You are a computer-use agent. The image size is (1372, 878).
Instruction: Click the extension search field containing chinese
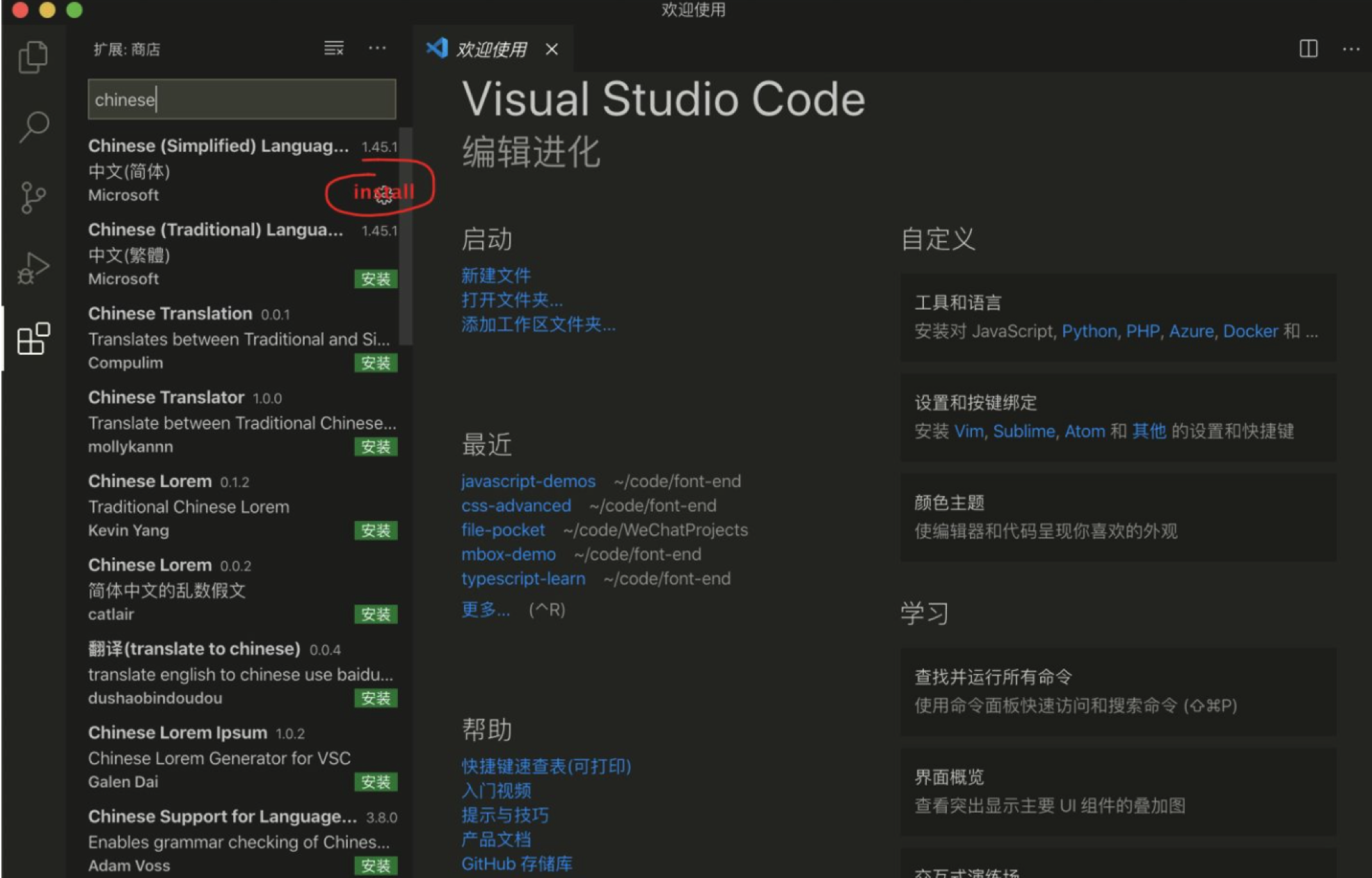point(241,99)
